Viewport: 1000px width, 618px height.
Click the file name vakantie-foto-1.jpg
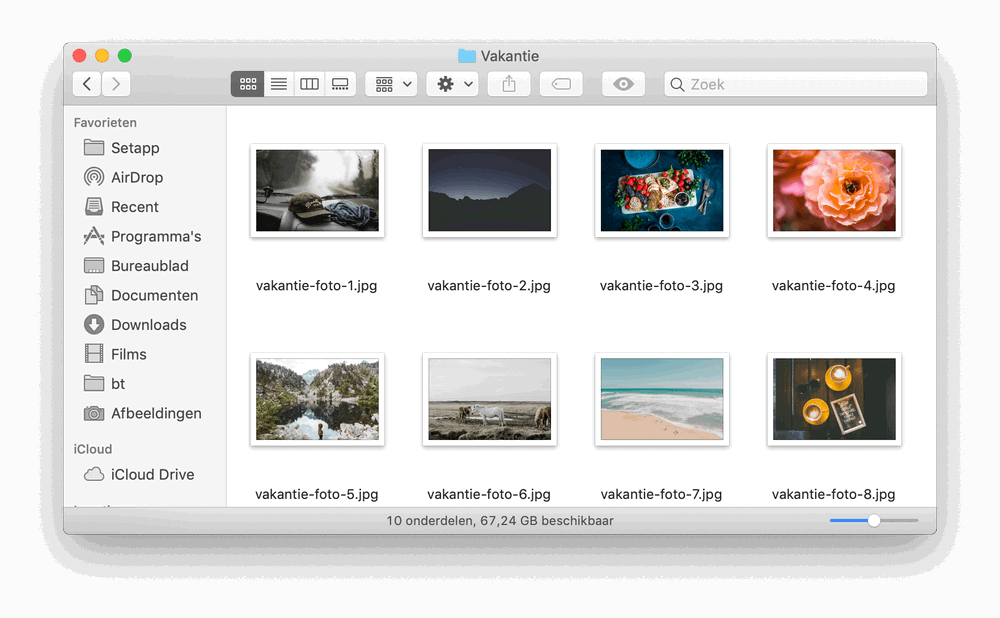coord(316,286)
